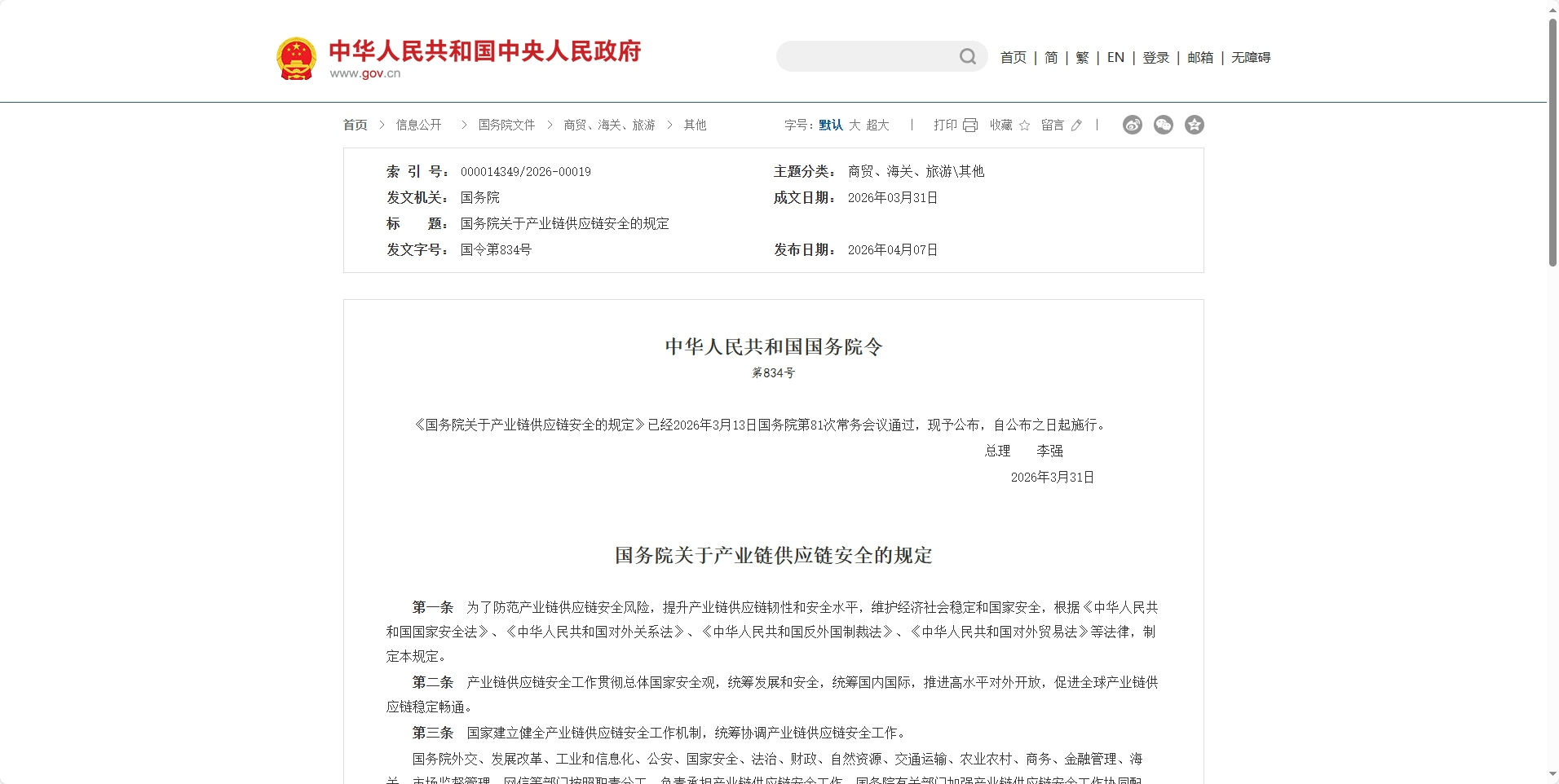This screenshot has height=784, width=1559.
Task: Click the search magnifier icon
Action: pyautogui.click(x=967, y=56)
